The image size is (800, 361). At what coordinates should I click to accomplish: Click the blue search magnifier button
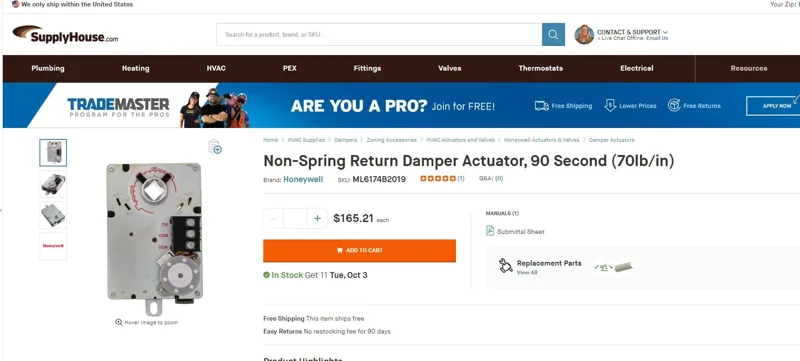coord(553,35)
